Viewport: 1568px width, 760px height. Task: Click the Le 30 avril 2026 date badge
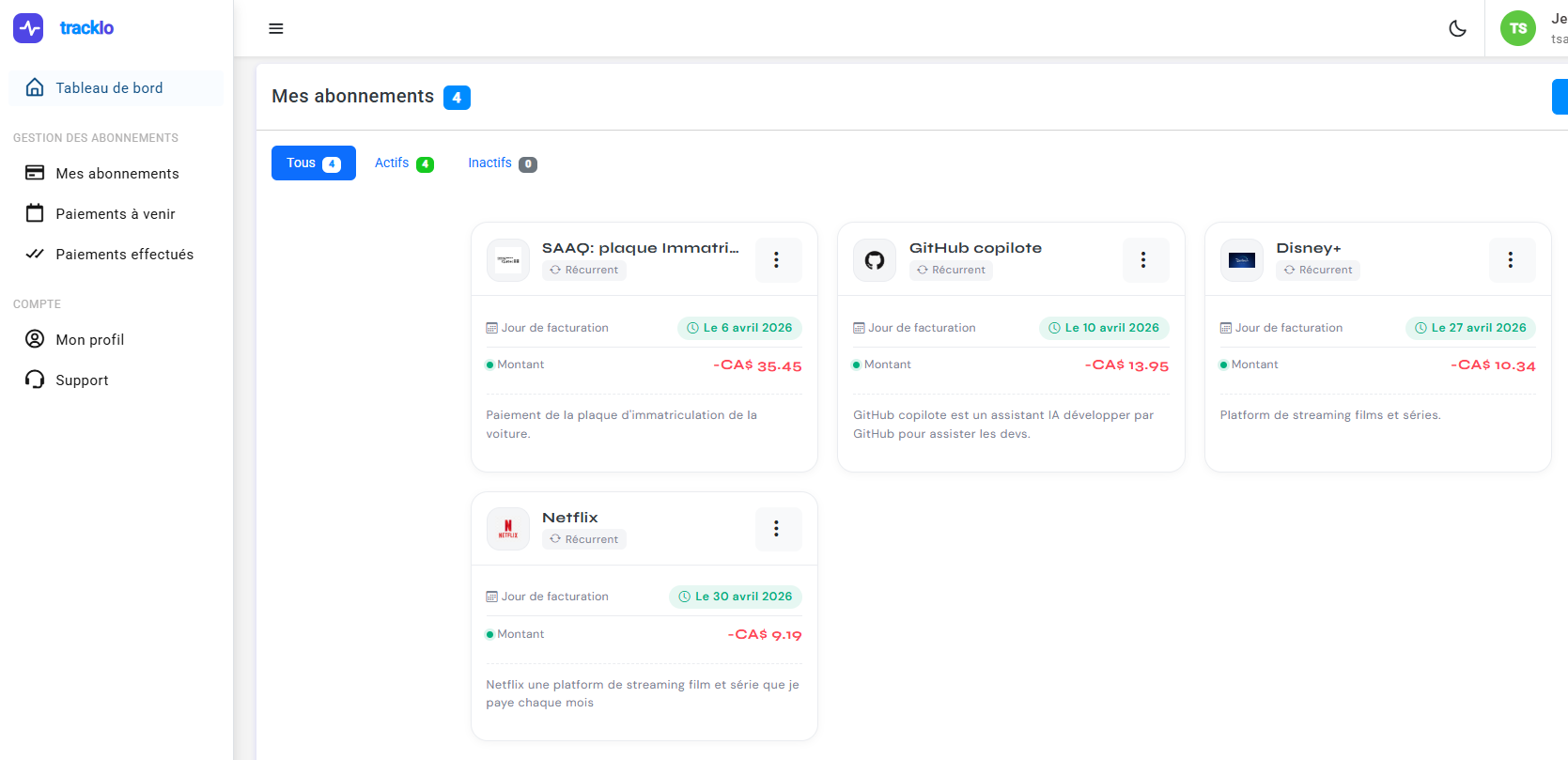tap(736, 597)
